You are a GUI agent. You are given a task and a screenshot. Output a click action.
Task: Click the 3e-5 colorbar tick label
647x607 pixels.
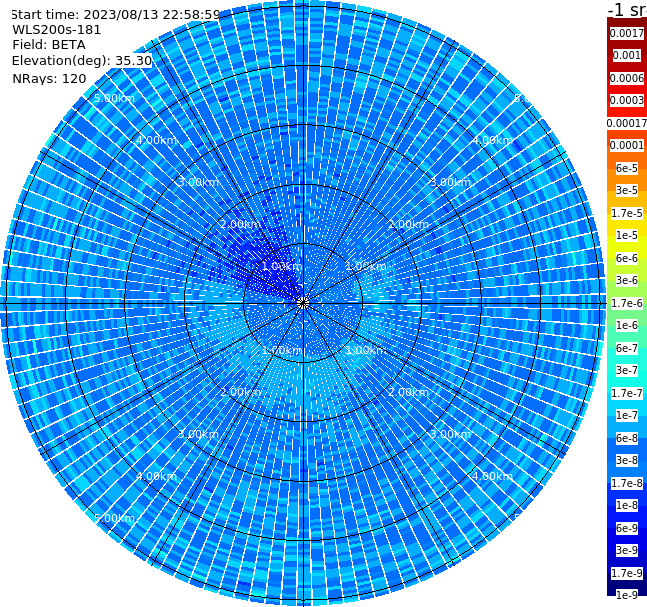[626, 190]
